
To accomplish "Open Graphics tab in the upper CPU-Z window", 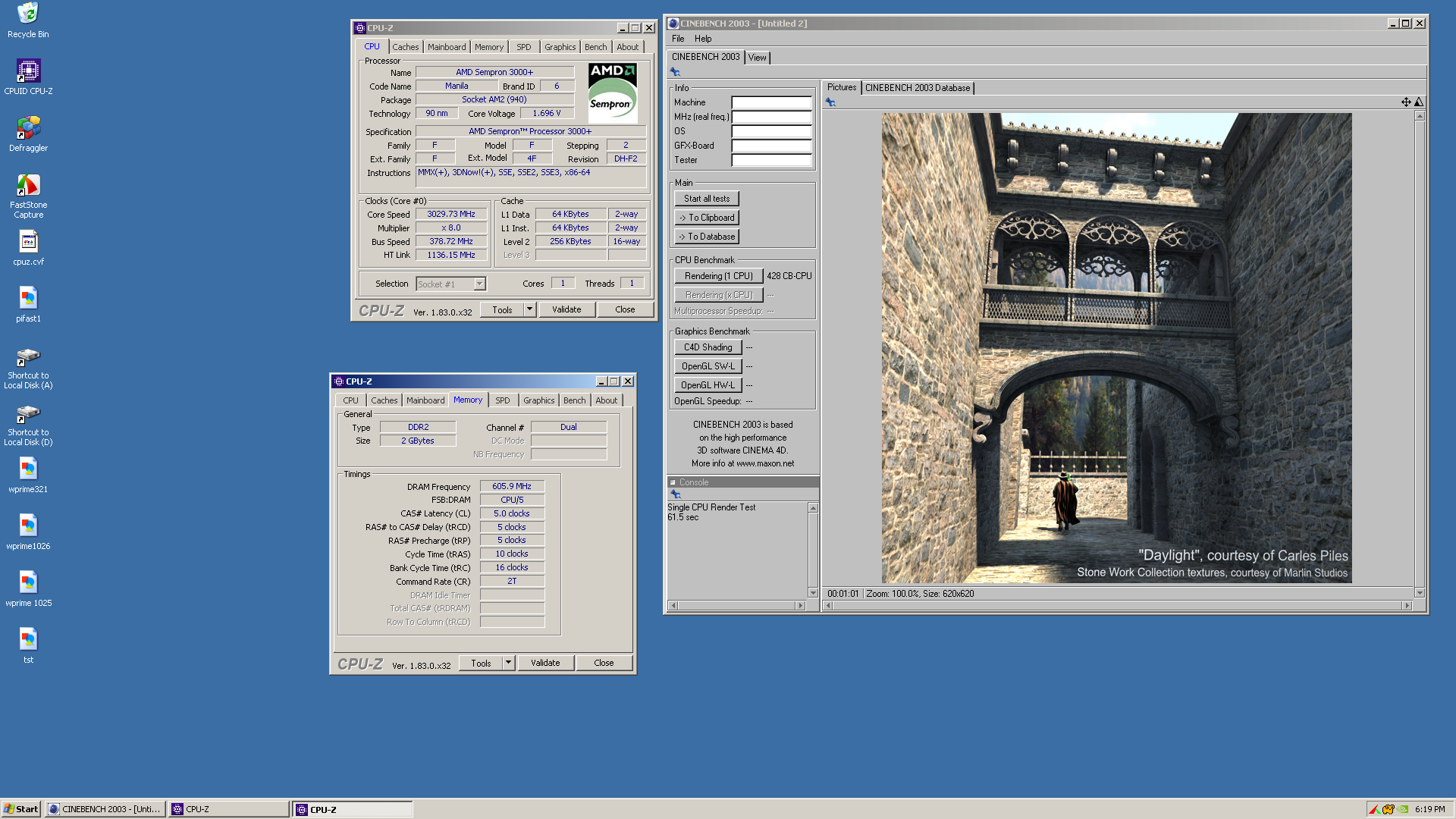I will (560, 47).
